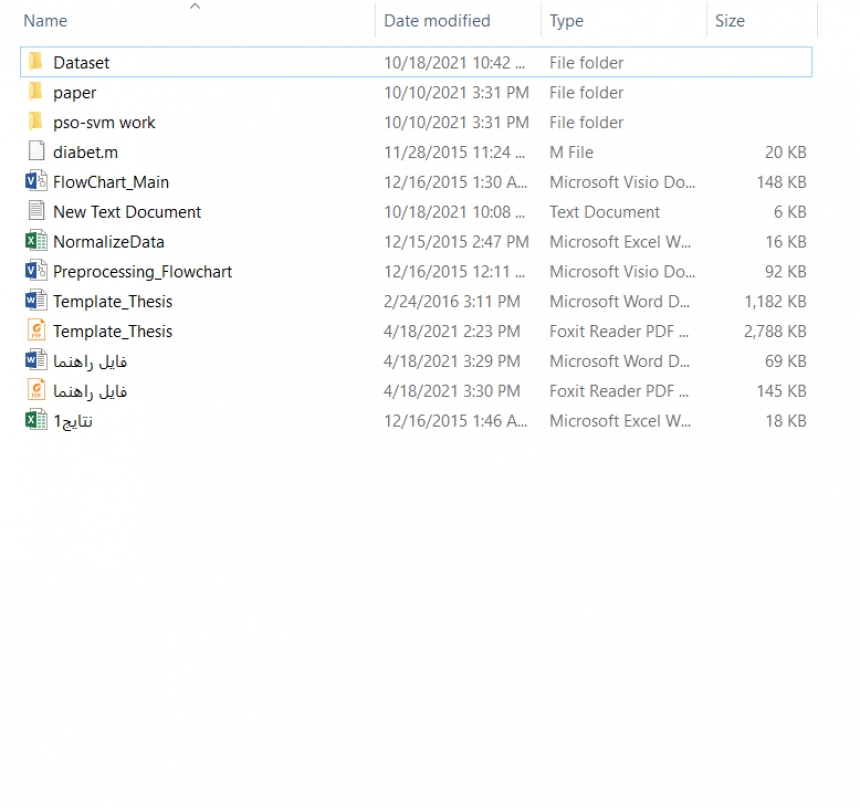Select the file name "Preprocessing_Flowchart"
The width and height of the screenshot is (860, 808).
click(x=143, y=272)
